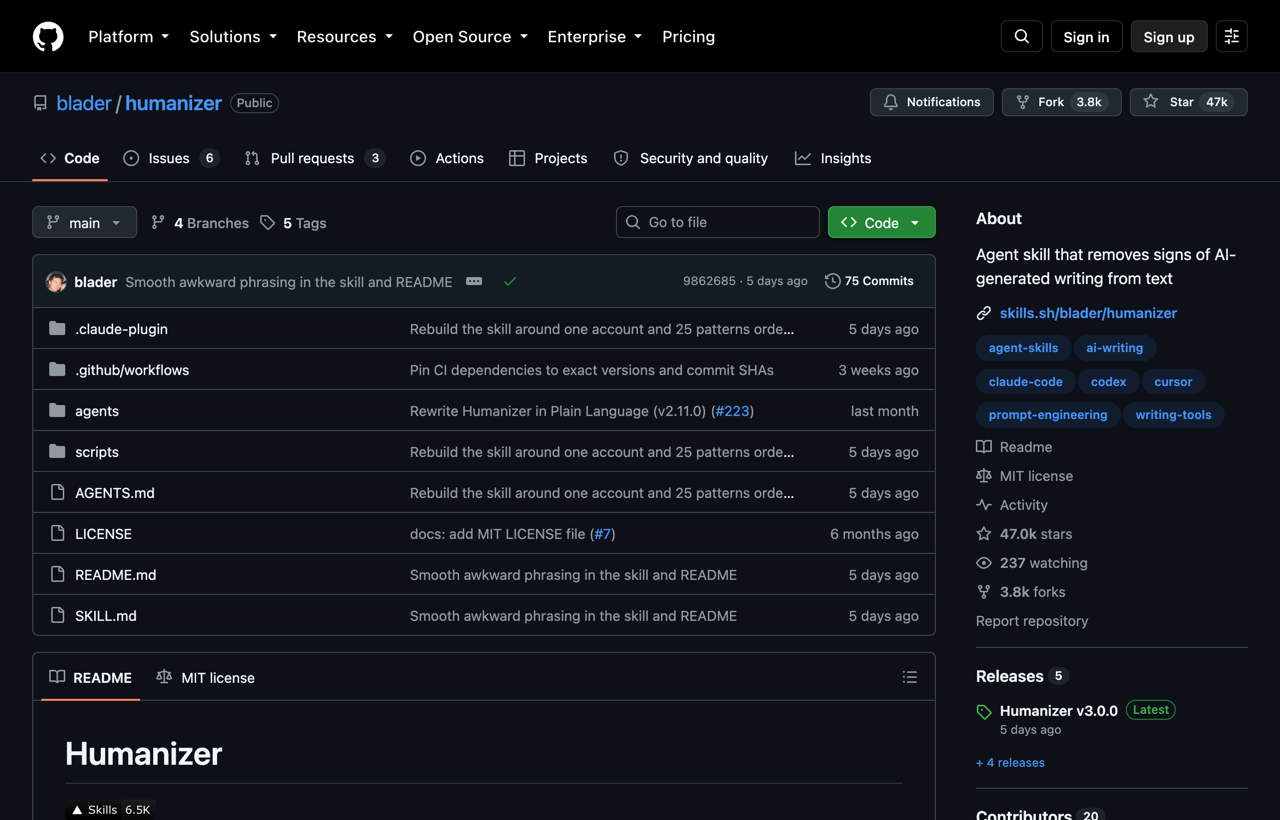View the 5 Tags link
The width and height of the screenshot is (1280, 820).
point(293,223)
